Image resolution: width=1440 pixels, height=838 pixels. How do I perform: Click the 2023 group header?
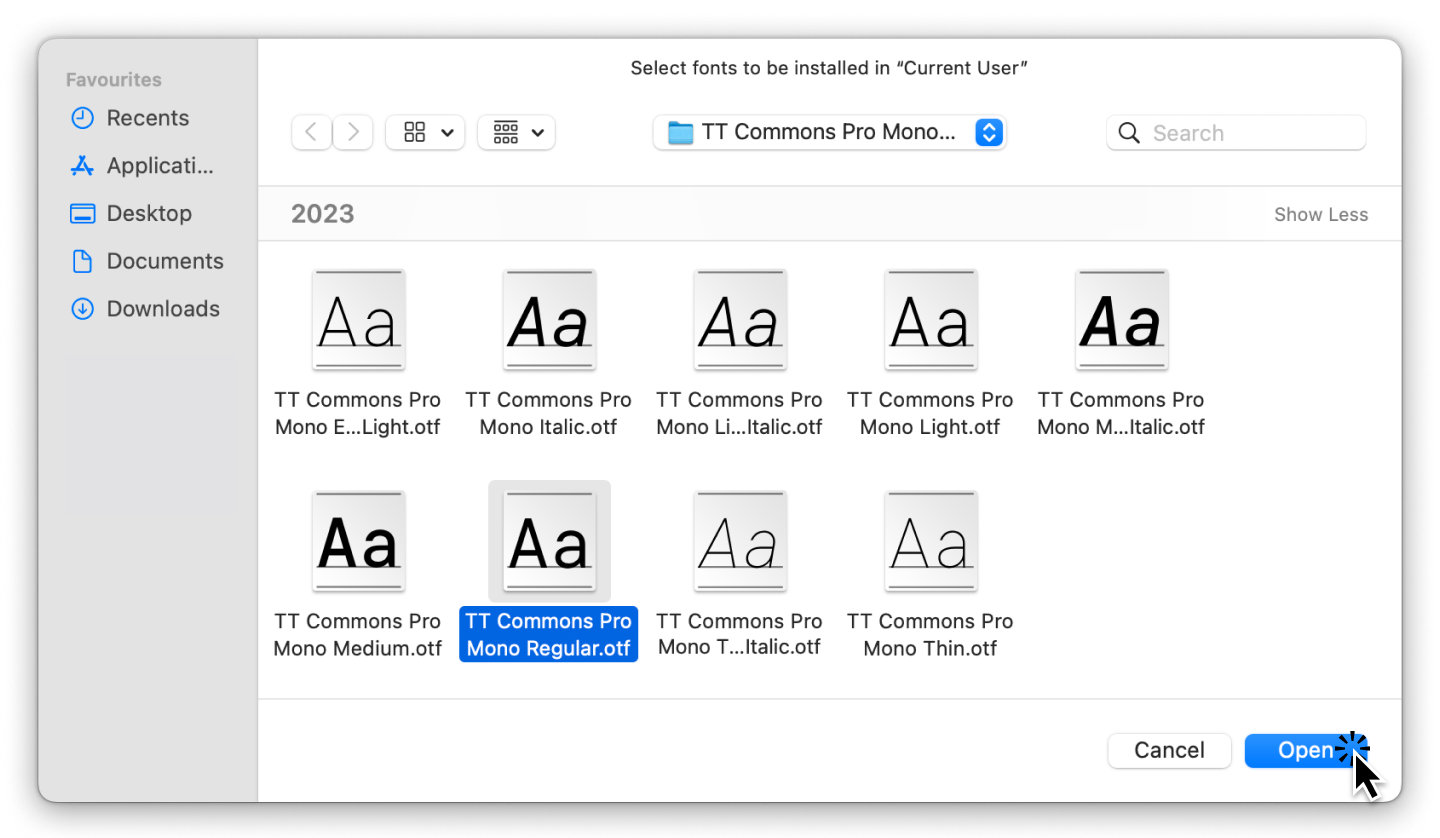point(323,214)
